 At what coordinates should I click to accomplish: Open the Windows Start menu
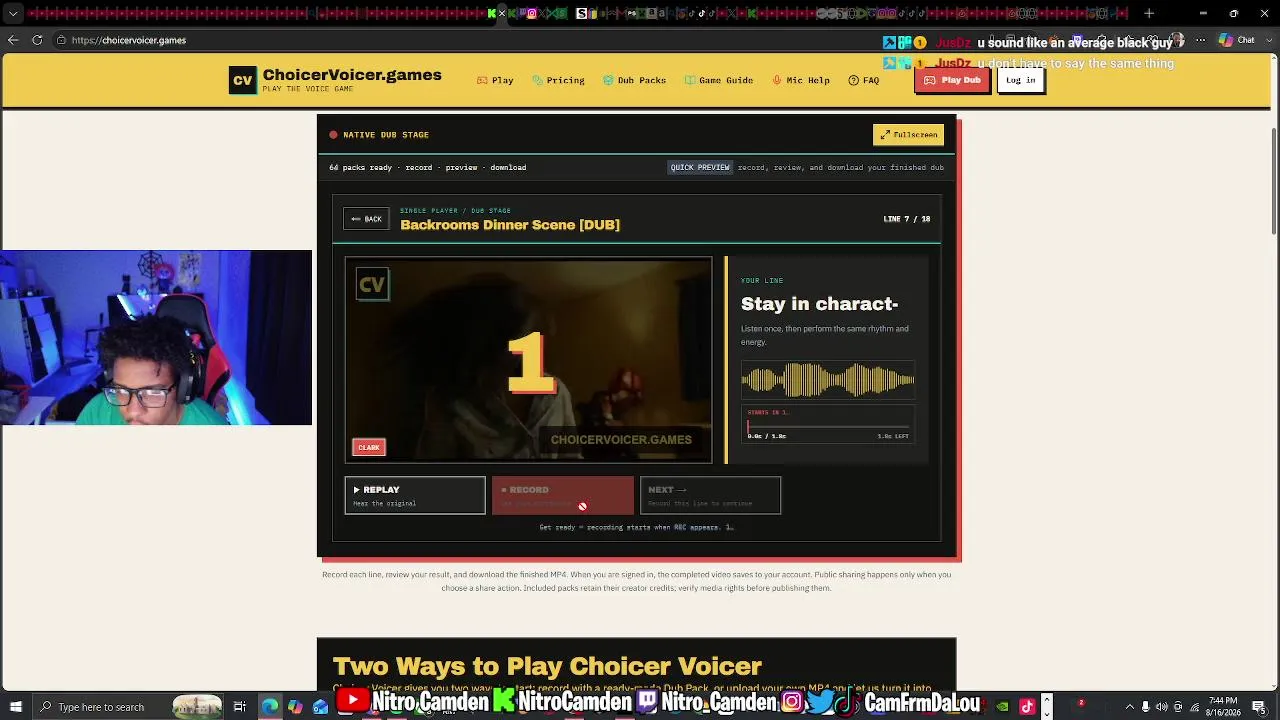[16, 707]
